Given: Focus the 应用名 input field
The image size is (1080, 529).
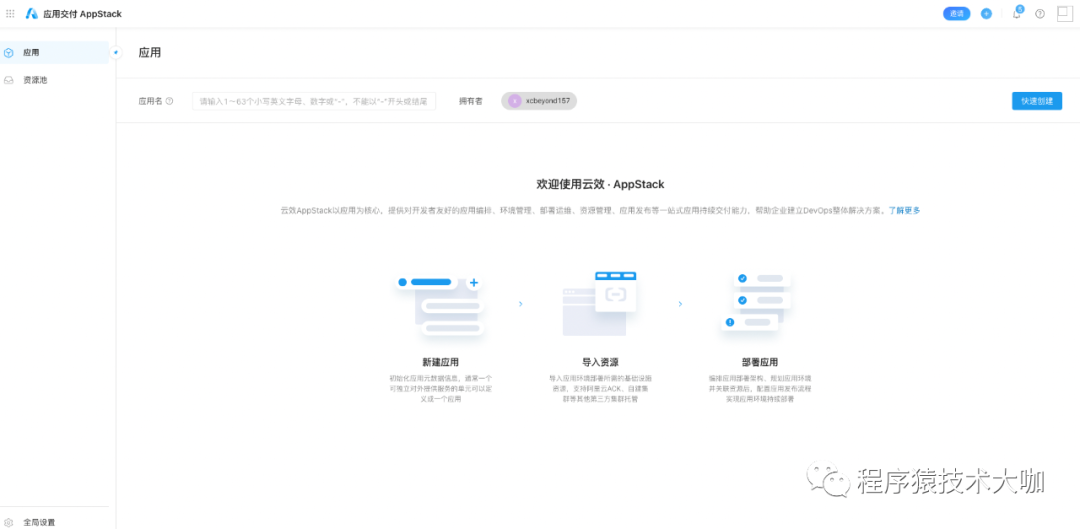Looking at the screenshot, I should pyautogui.click(x=314, y=101).
